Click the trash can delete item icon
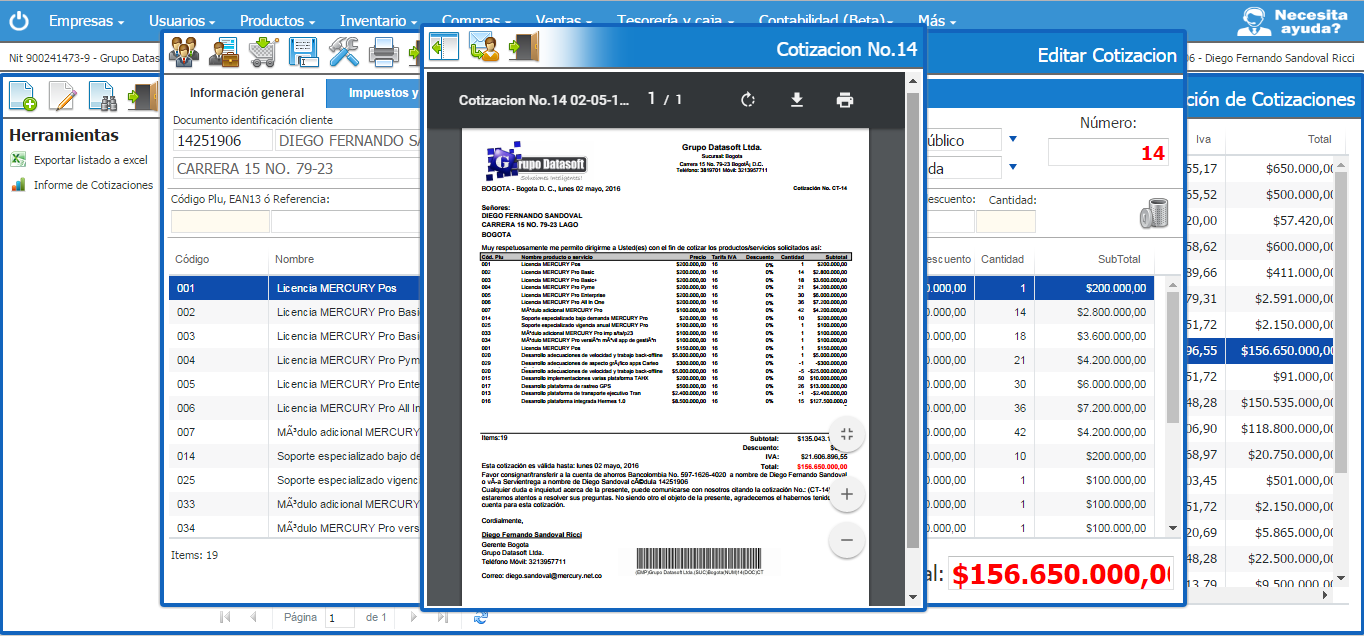The width and height of the screenshot is (1364, 636). 1153,213
